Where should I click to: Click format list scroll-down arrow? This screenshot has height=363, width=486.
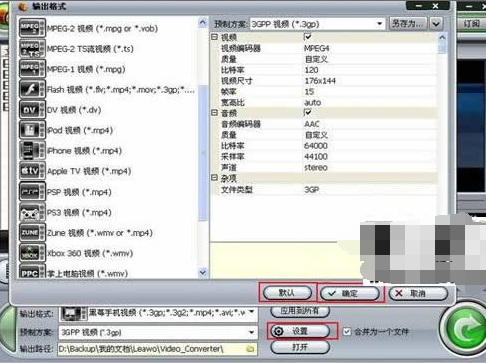202,273
